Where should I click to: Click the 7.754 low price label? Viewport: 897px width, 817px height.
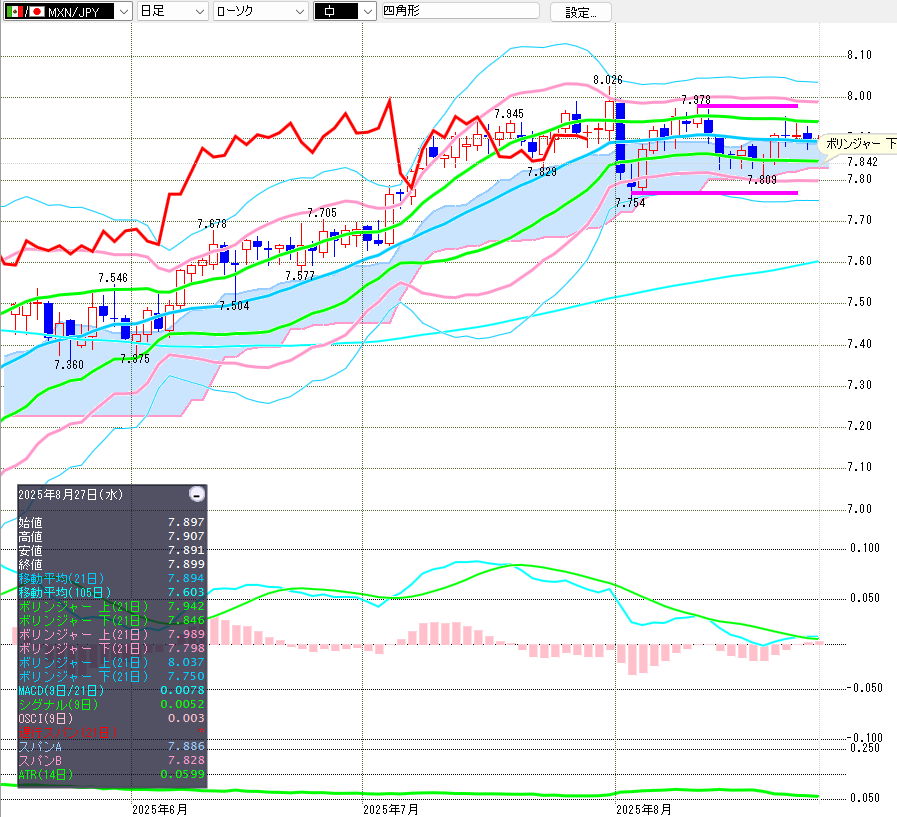[x=630, y=203]
